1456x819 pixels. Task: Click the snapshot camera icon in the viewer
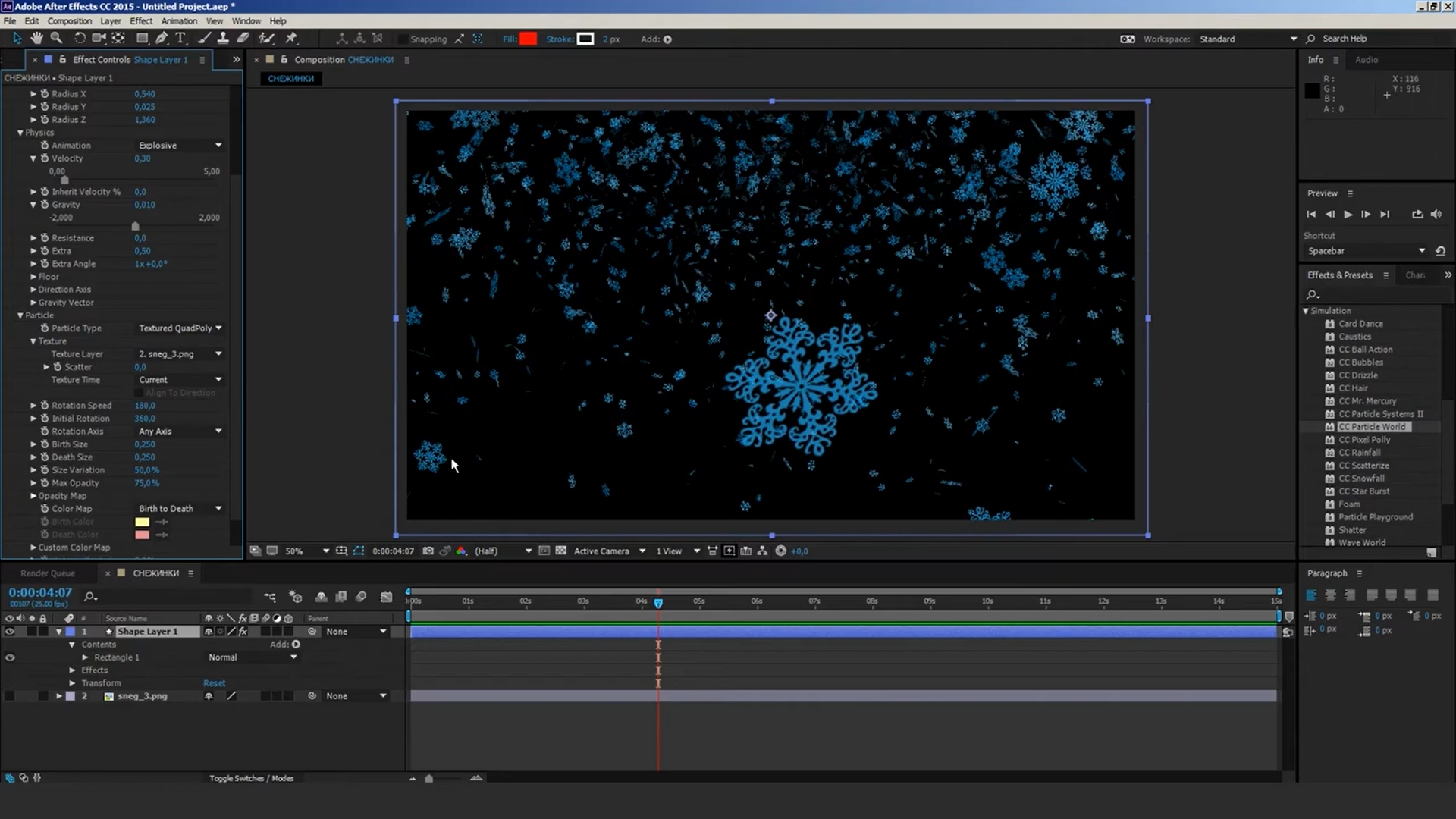pos(428,551)
